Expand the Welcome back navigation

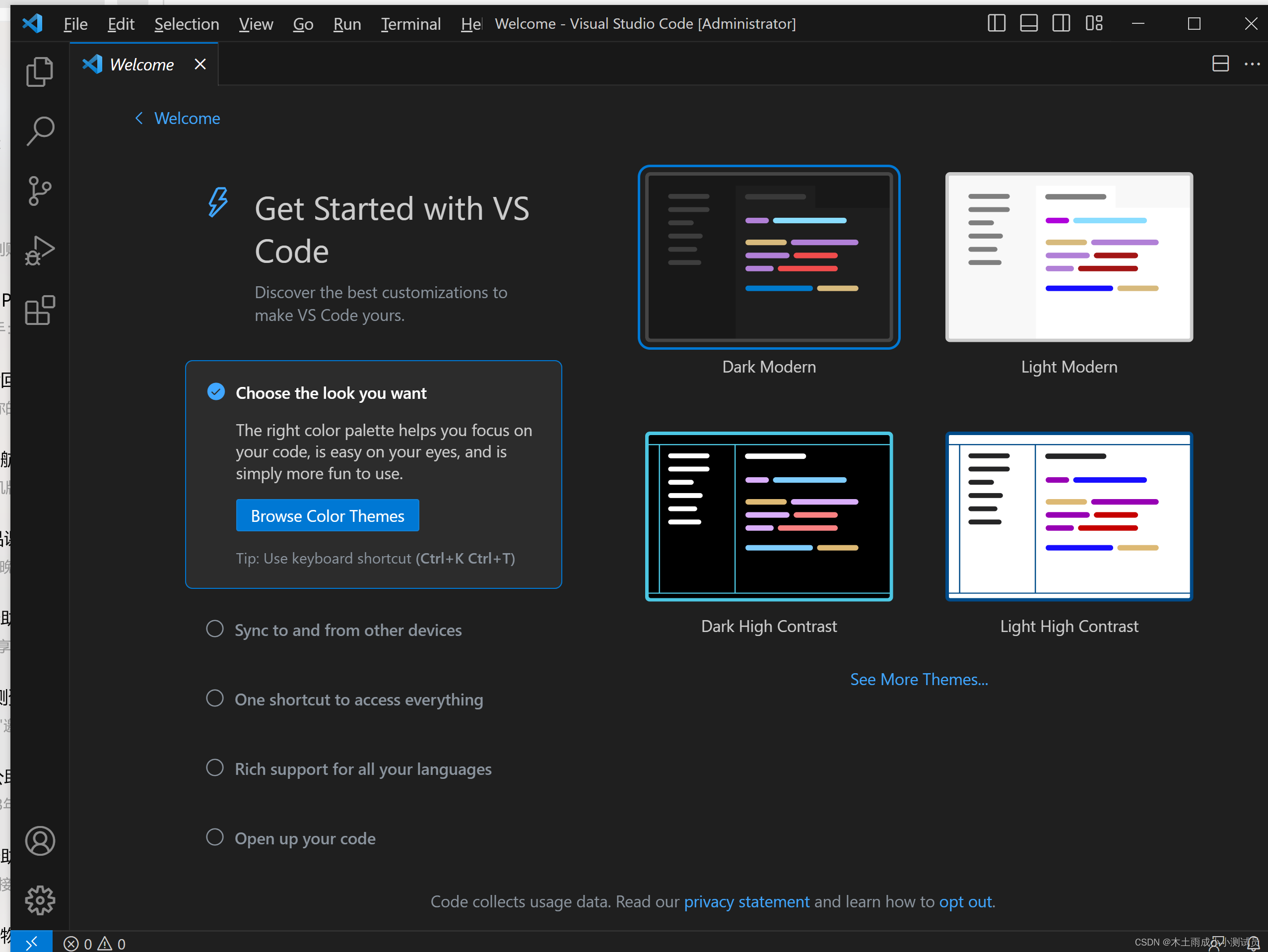pyautogui.click(x=177, y=118)
